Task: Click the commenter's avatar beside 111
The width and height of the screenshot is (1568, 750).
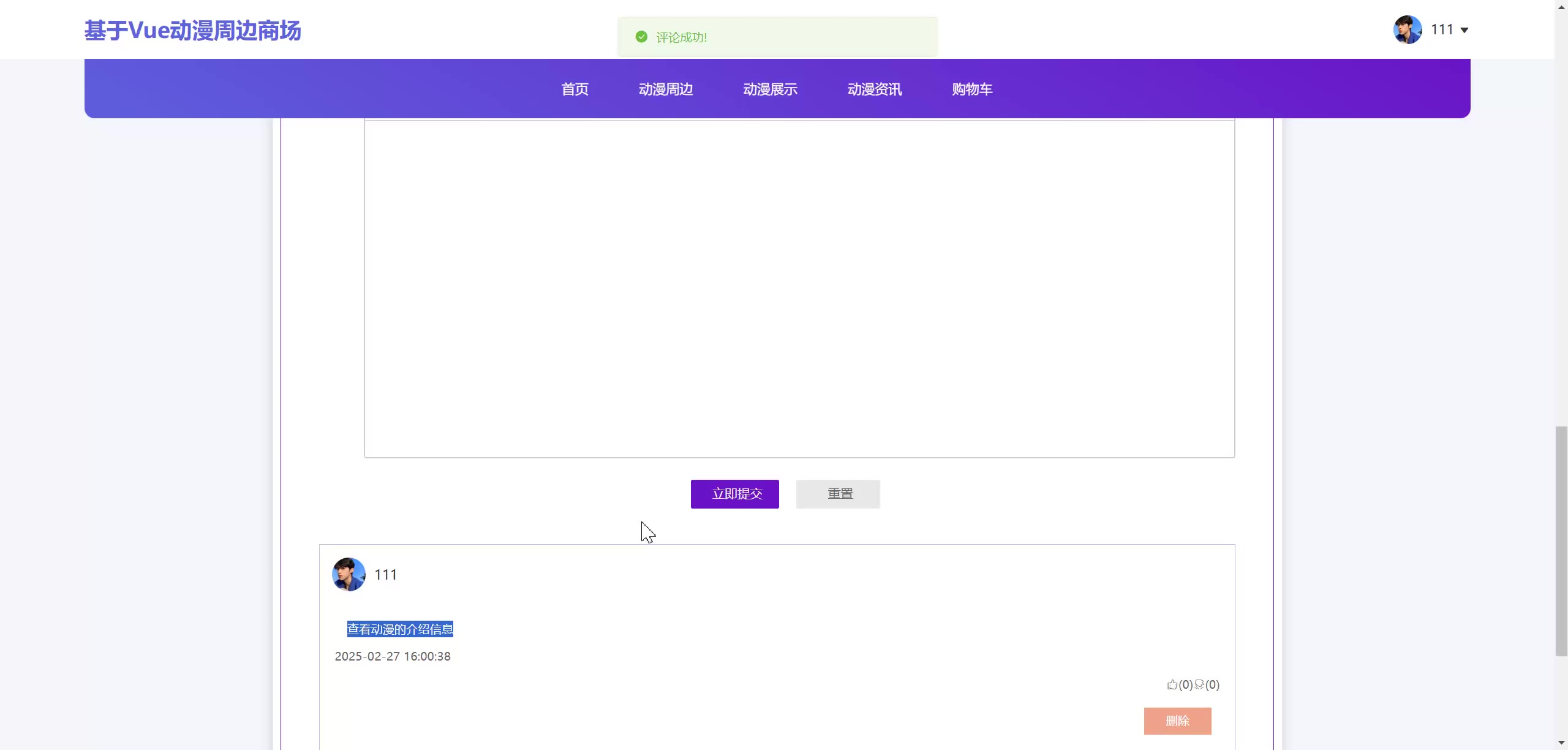Action: pyautogui.click(x=349, y=574)
